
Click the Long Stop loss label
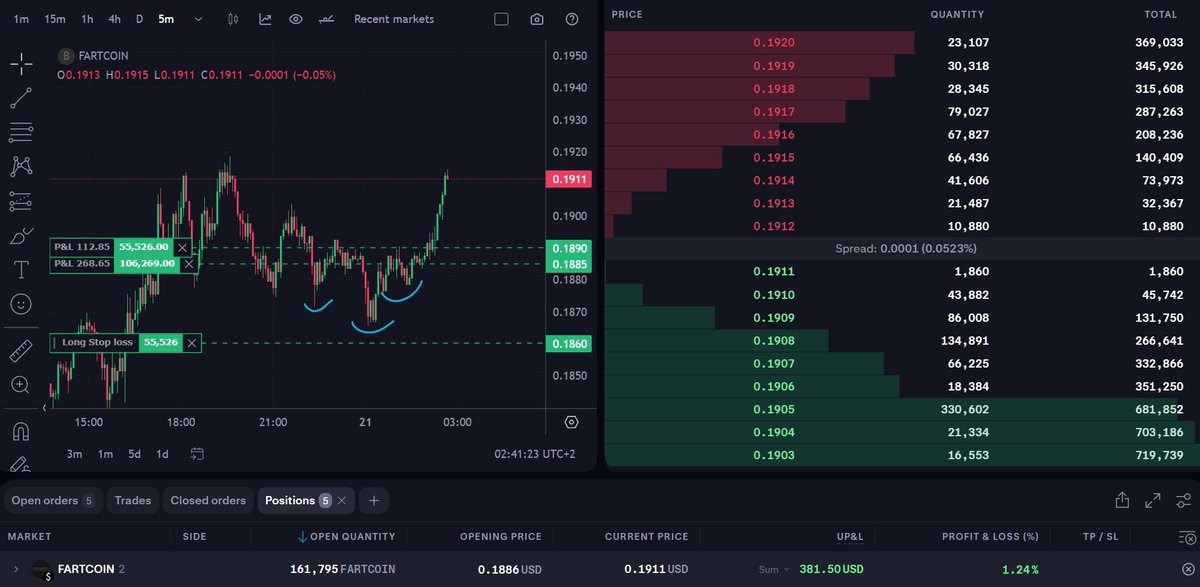(97, 343)
